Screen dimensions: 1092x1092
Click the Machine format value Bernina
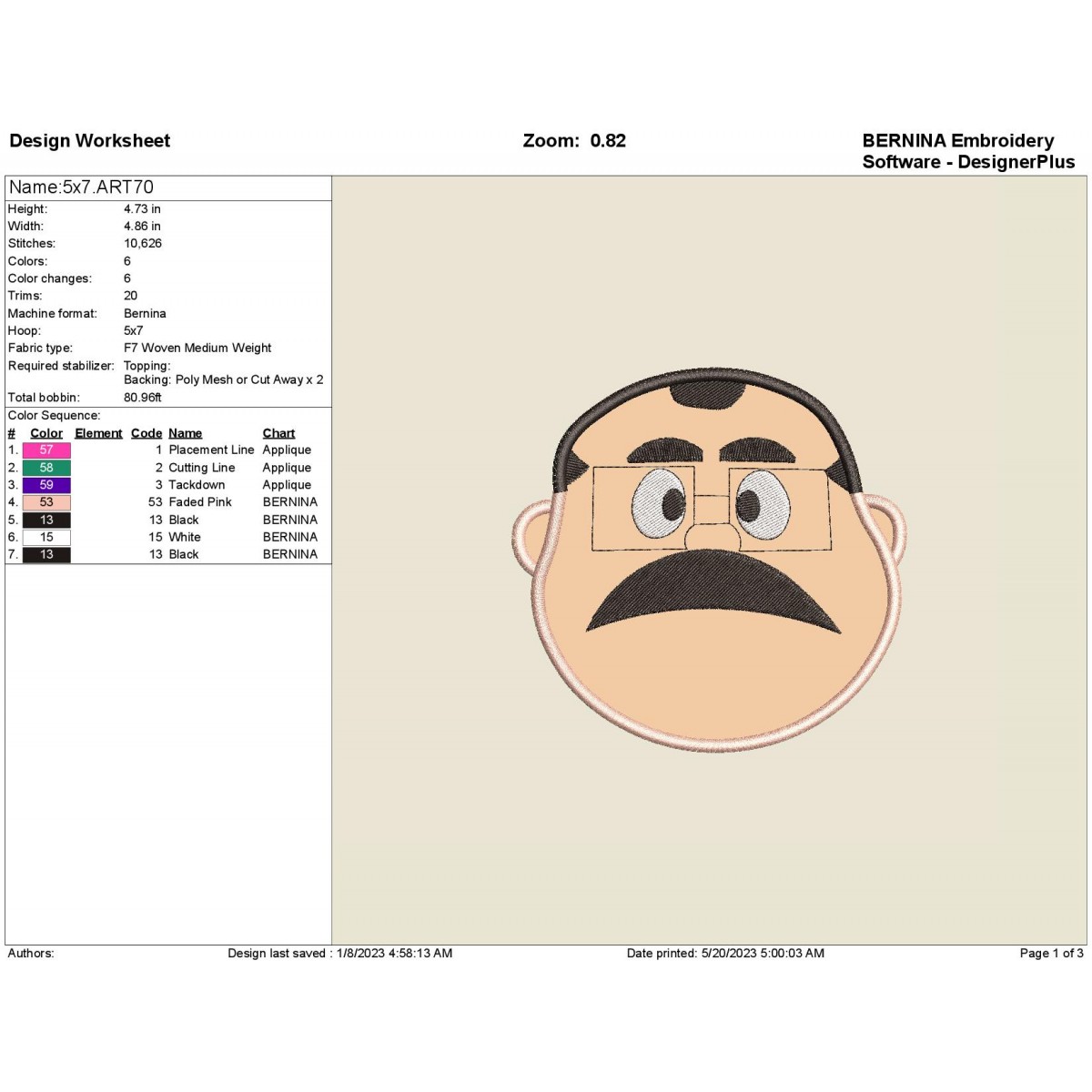tap(145, 313)
